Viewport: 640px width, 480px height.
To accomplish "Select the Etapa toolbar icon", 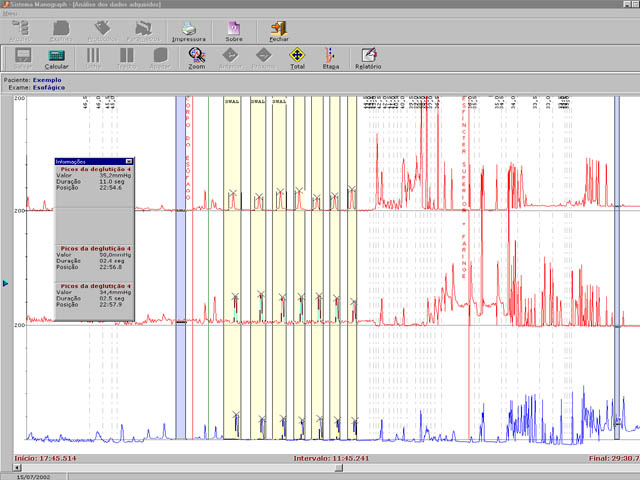I will 330,56.
